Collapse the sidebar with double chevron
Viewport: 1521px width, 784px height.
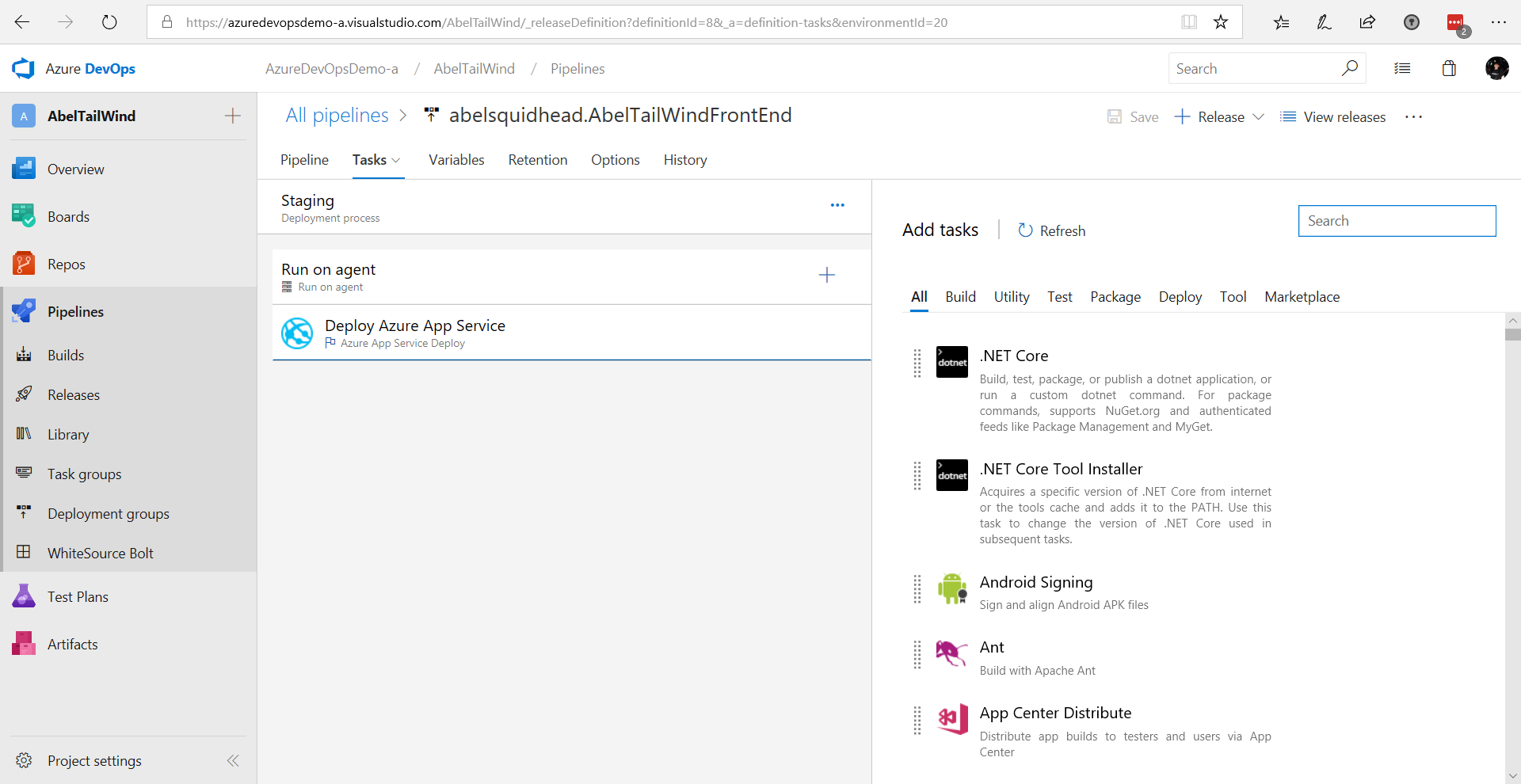[x=233, y=760]
